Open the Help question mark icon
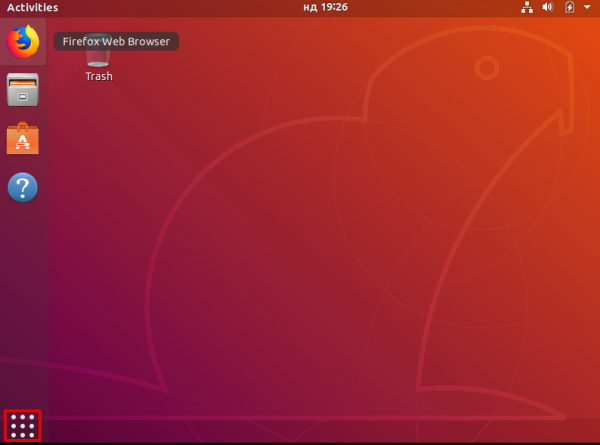The width and height of the screenshot is (600, 445). pos(23,187)
